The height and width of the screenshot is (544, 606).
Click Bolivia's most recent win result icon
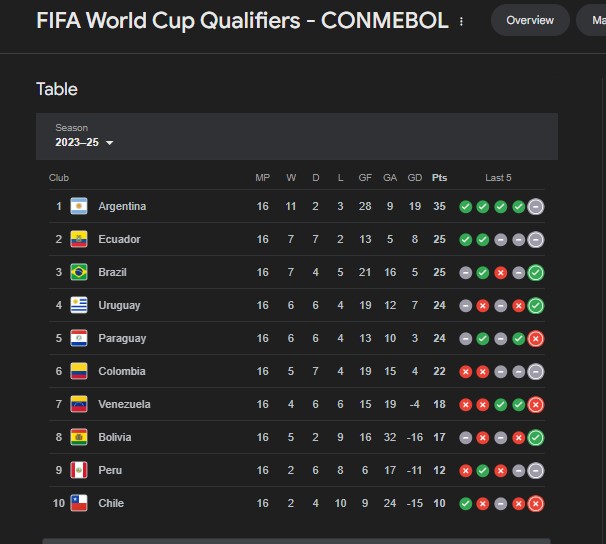pyautogui.click(x=536, y=438)
